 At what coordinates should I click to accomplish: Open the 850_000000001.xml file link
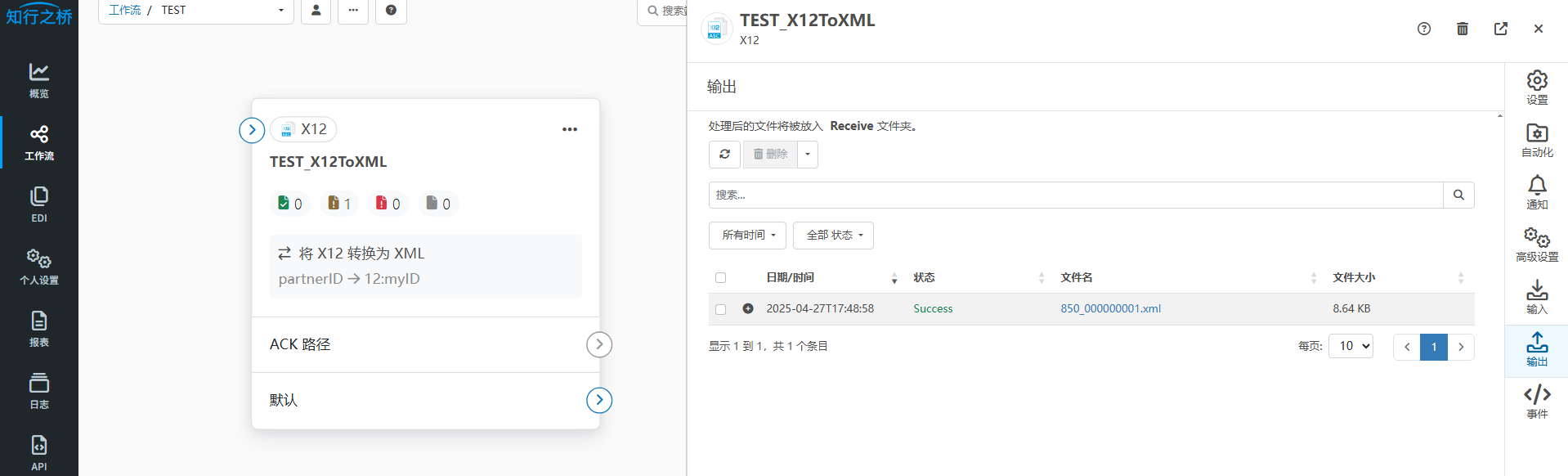1110,308
